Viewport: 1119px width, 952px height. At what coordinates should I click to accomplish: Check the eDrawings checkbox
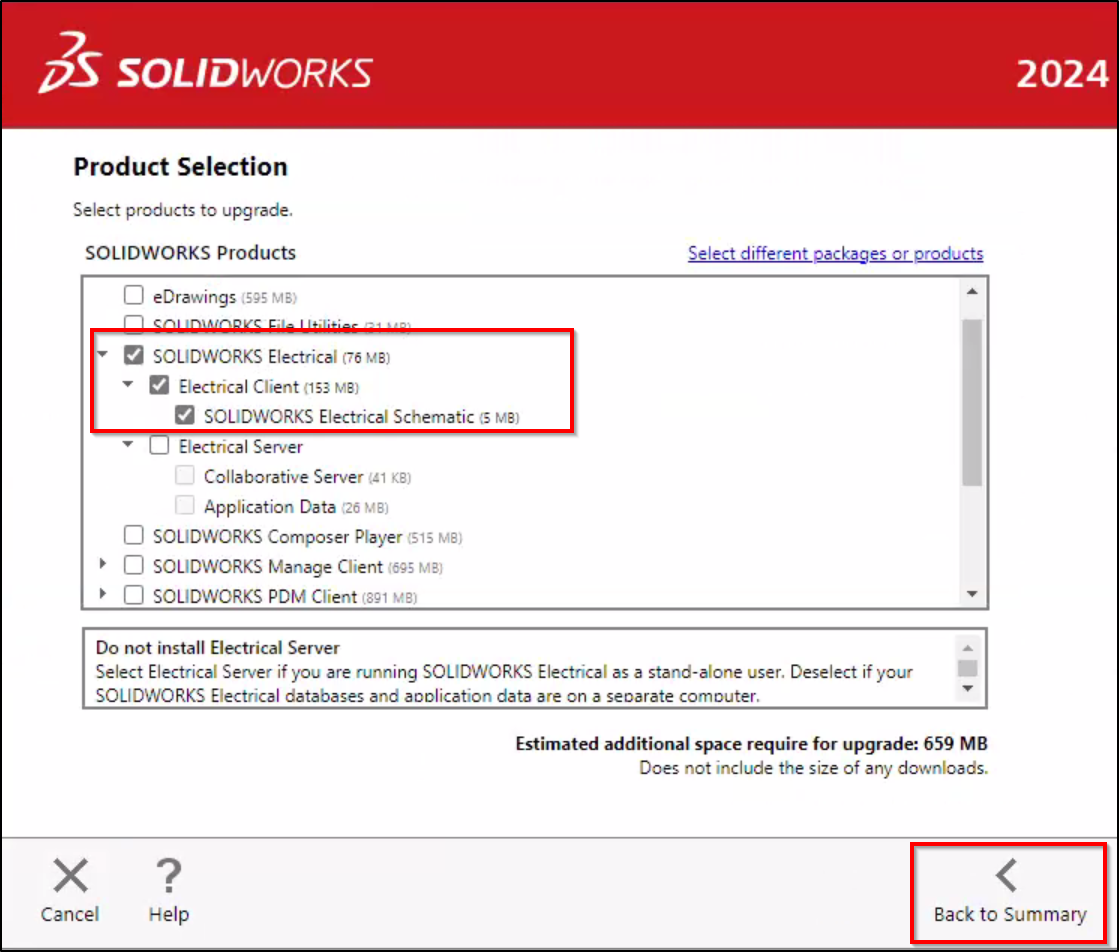click(133, 295)
